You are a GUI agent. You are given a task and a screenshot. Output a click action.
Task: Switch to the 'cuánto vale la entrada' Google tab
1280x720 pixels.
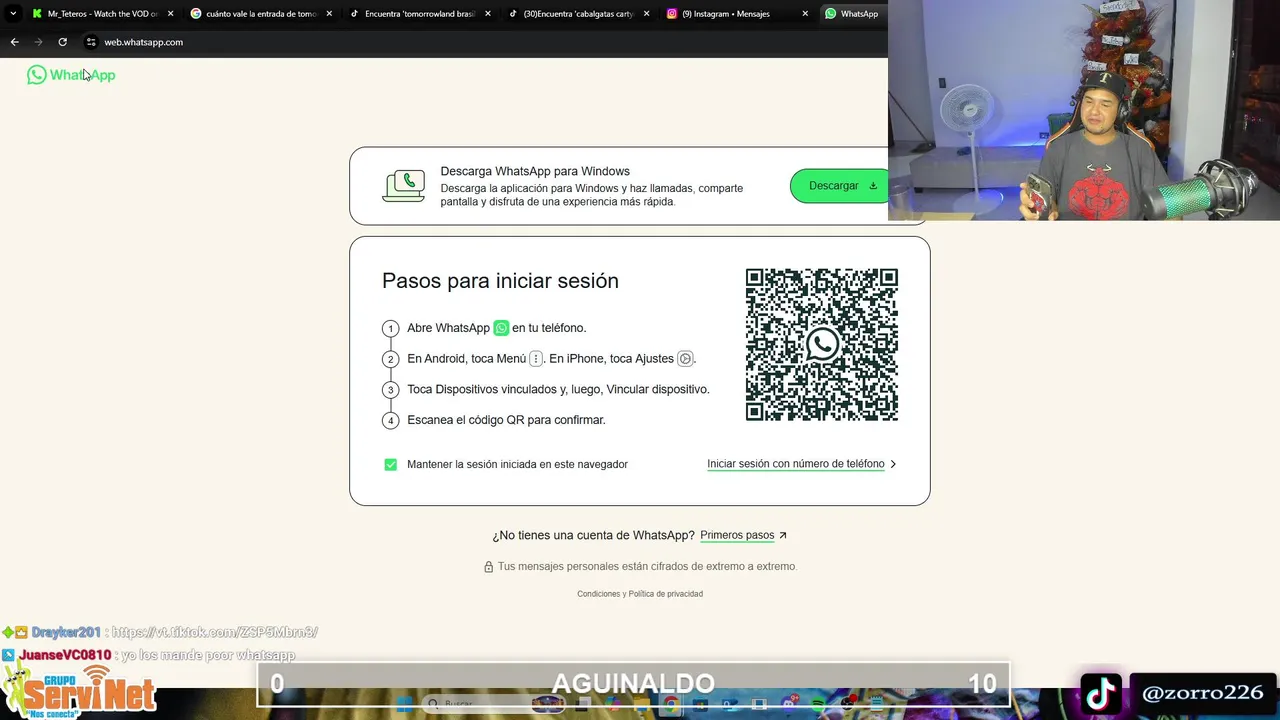(261, 14)
